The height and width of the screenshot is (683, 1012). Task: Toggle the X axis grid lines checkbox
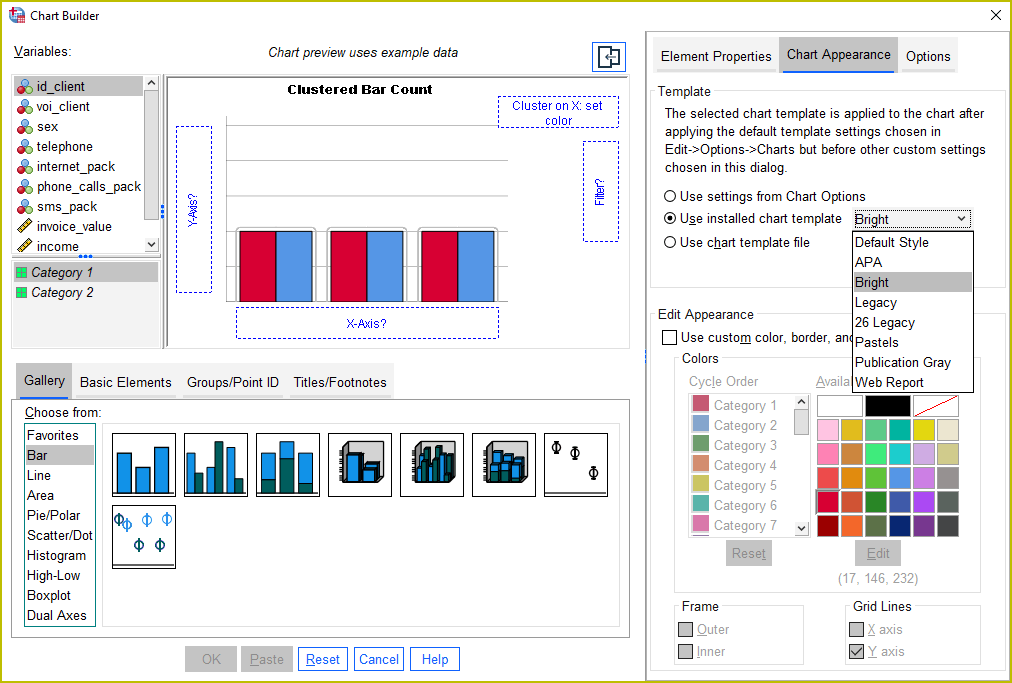856,629
